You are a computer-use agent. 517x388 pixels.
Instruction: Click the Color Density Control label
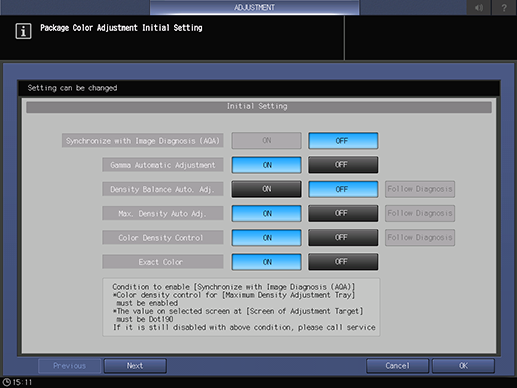click(x=163, y=238)
